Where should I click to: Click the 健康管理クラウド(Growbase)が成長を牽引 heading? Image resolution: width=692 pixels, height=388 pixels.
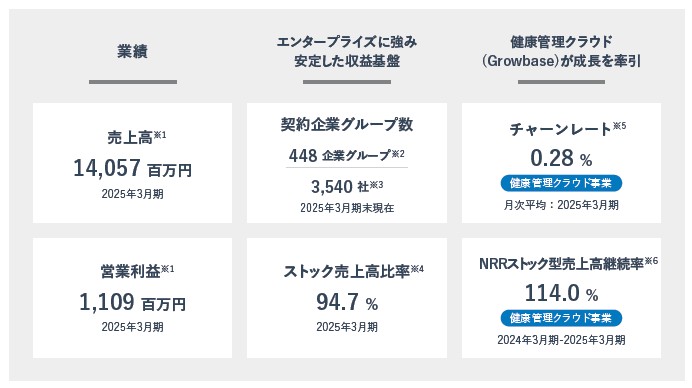561,52
